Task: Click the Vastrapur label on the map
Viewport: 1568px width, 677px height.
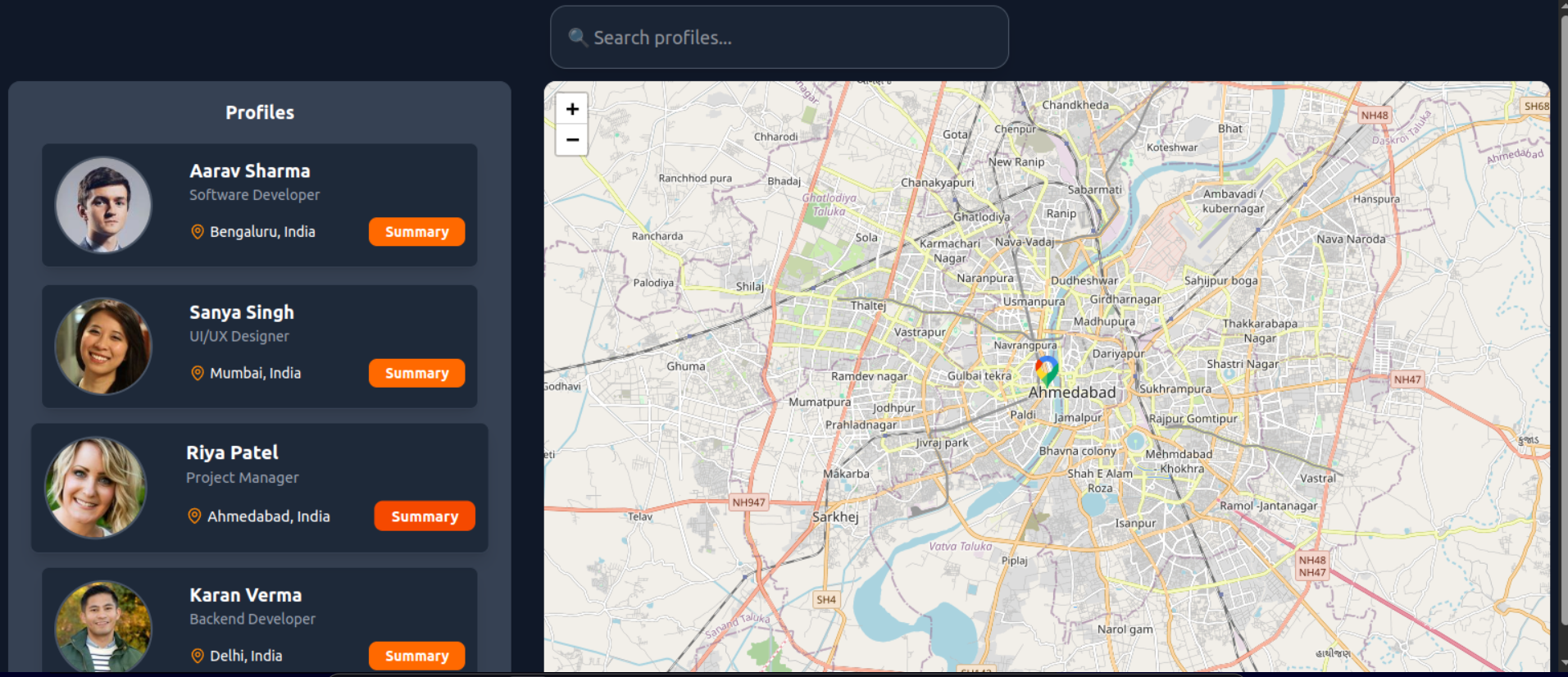Action: (920, 332)
